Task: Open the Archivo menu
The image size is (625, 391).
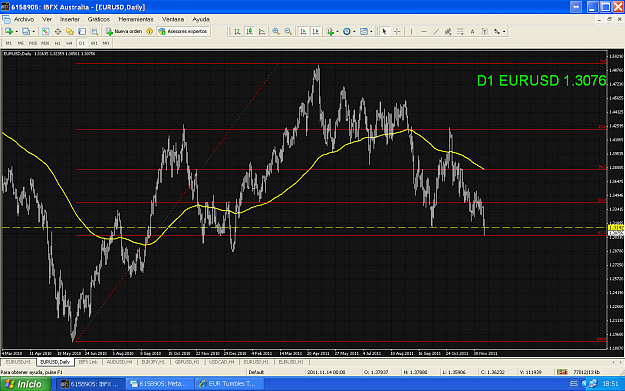Action: [24, 19]
